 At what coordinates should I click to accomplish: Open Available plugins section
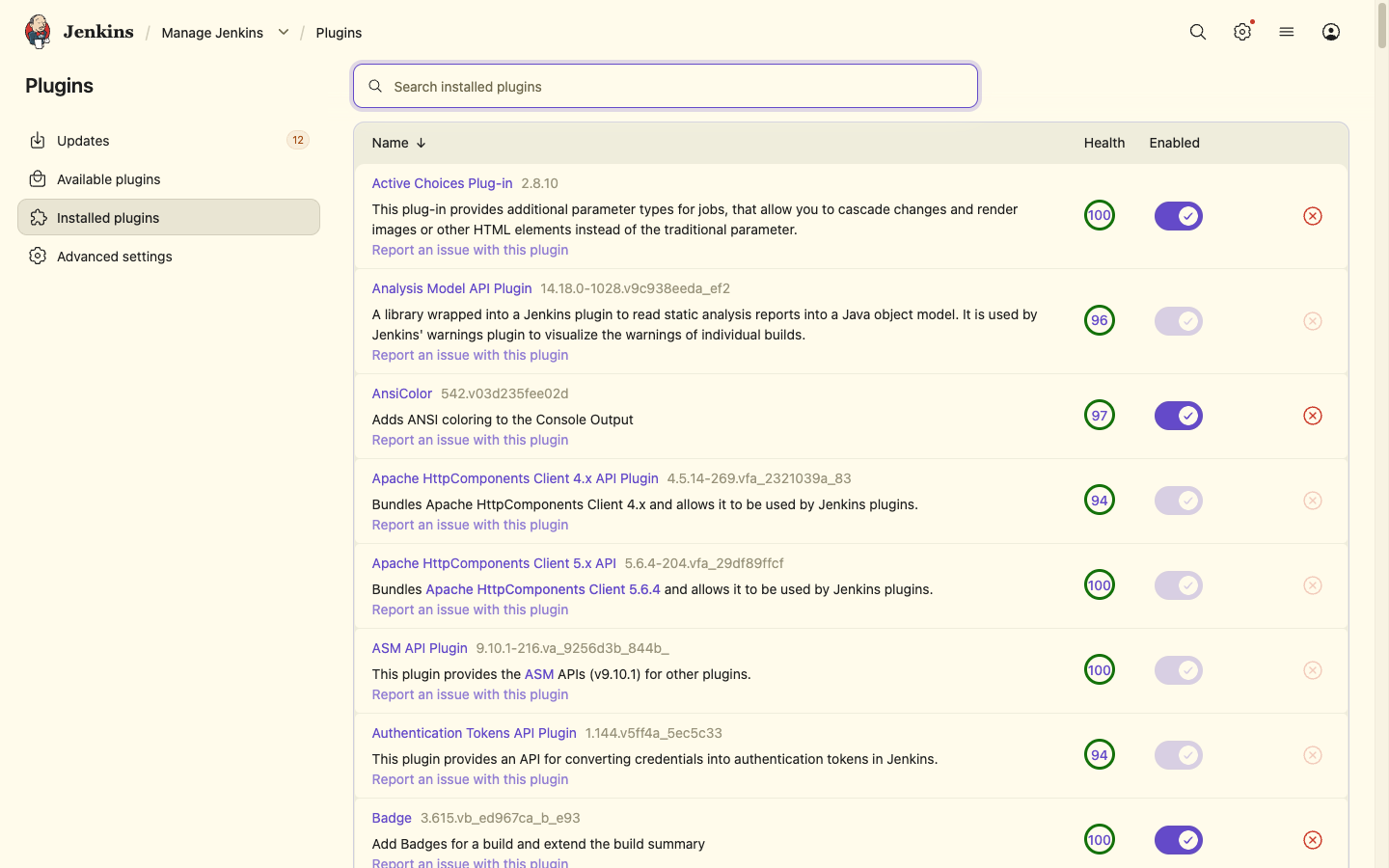pyautogui.click(x=169, y=179)
